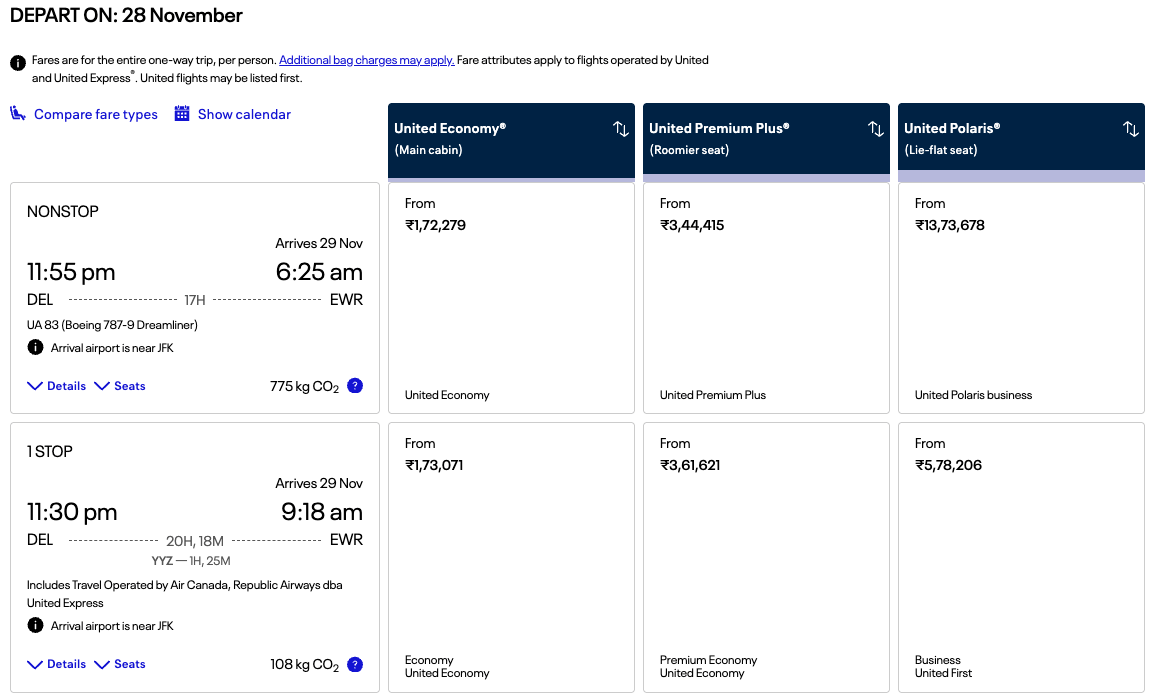Expand Seats for the 1 stop flight
Viewport: 1156px width, 699px height.
coord(120,664)
